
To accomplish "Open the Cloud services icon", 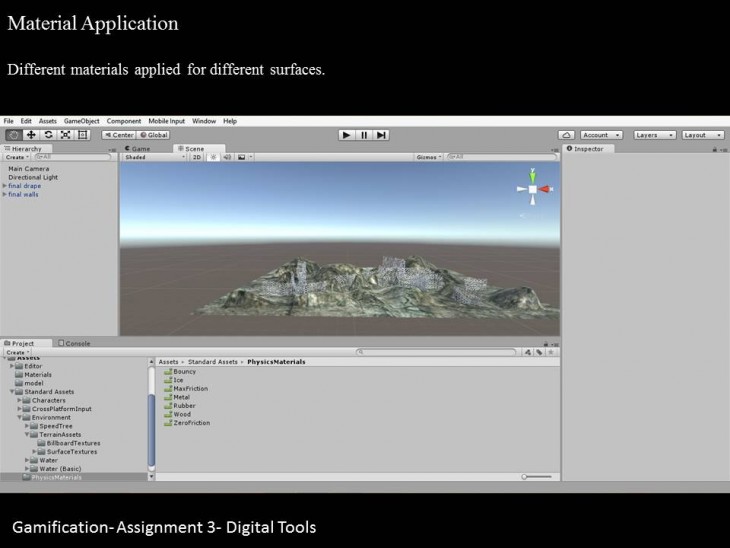I will tap(566, 134).
